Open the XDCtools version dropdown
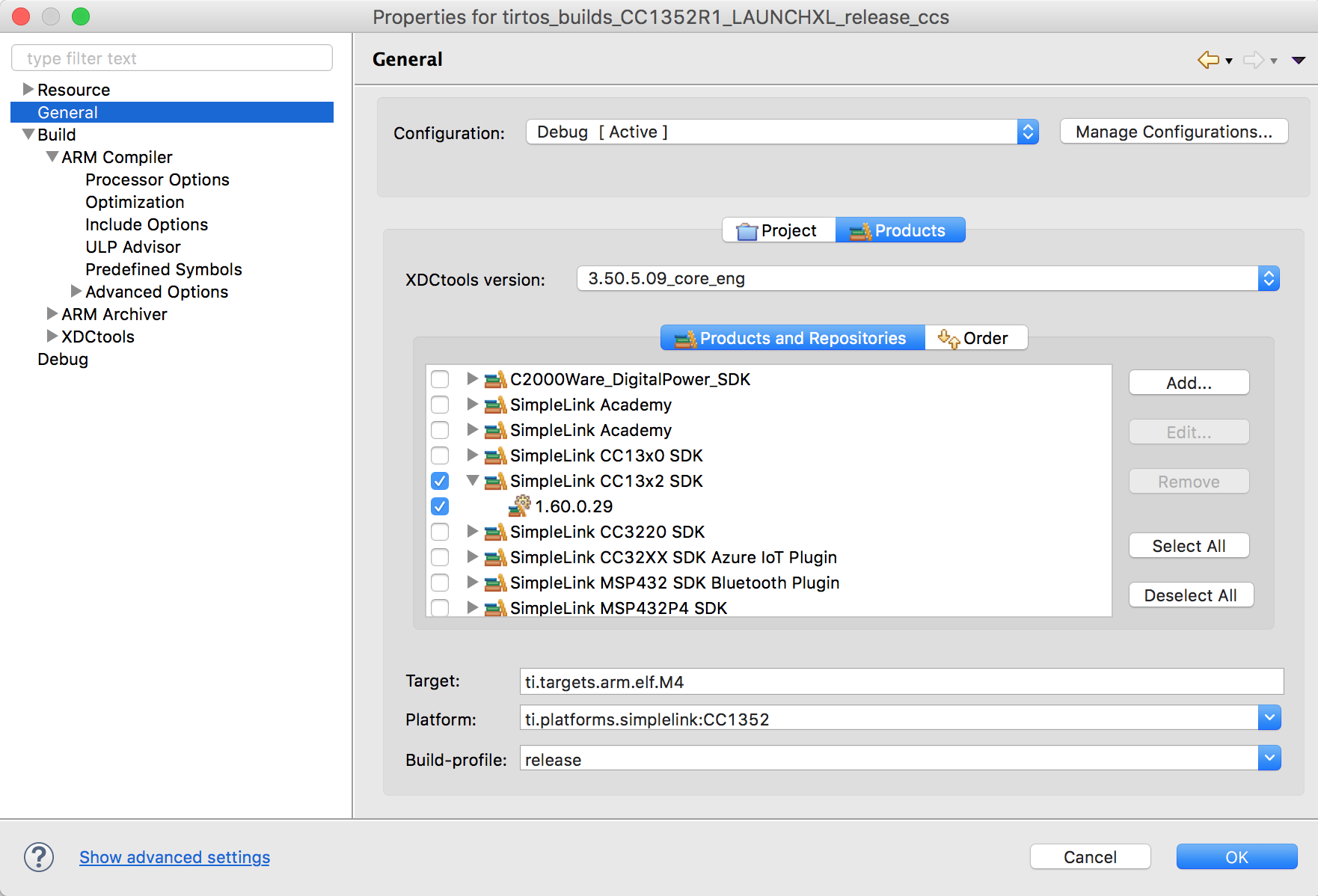The width and height of the screenshot is (1318, 896). coord(928,279)
